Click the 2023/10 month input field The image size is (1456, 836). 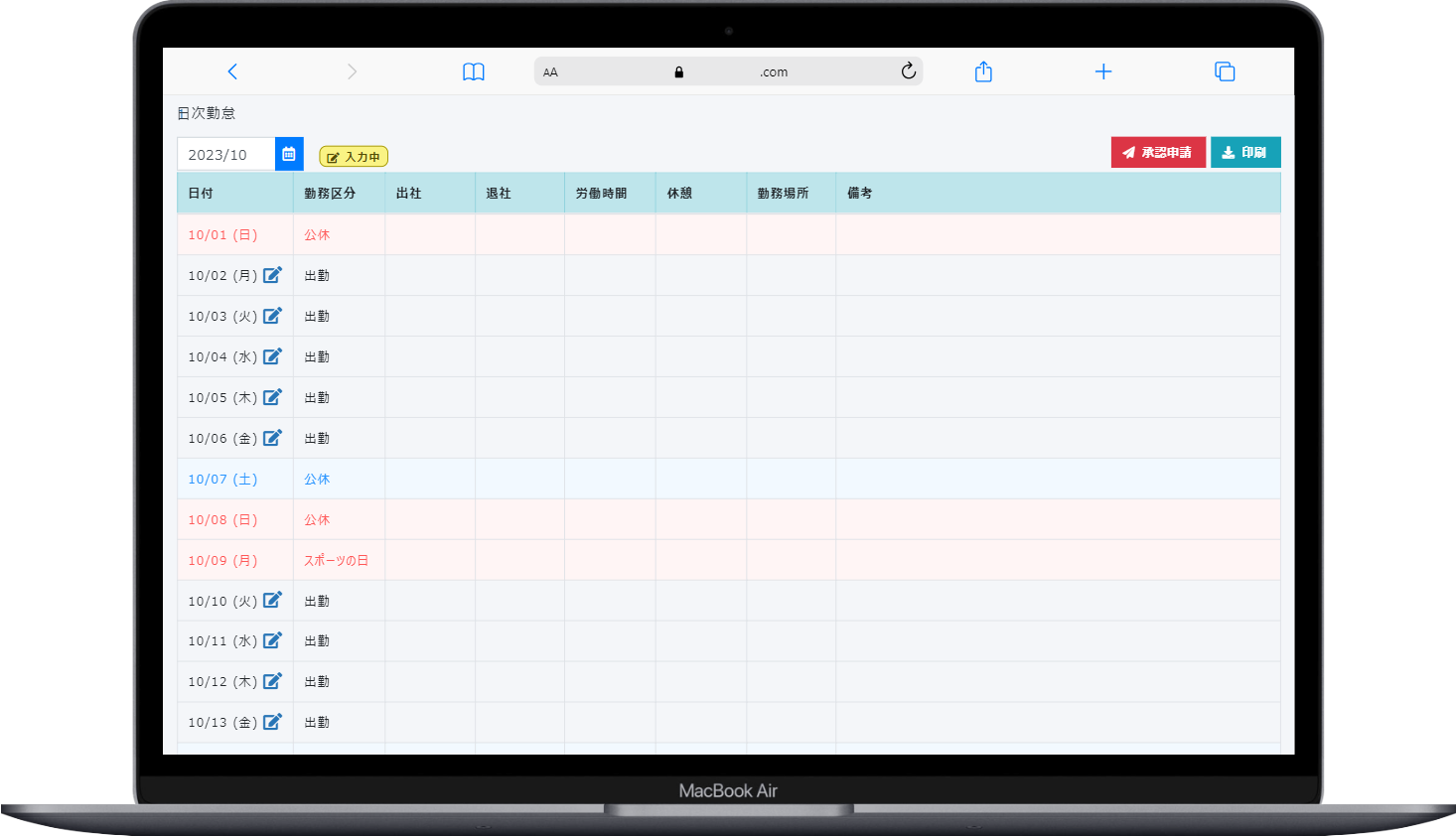coord(225,155)
